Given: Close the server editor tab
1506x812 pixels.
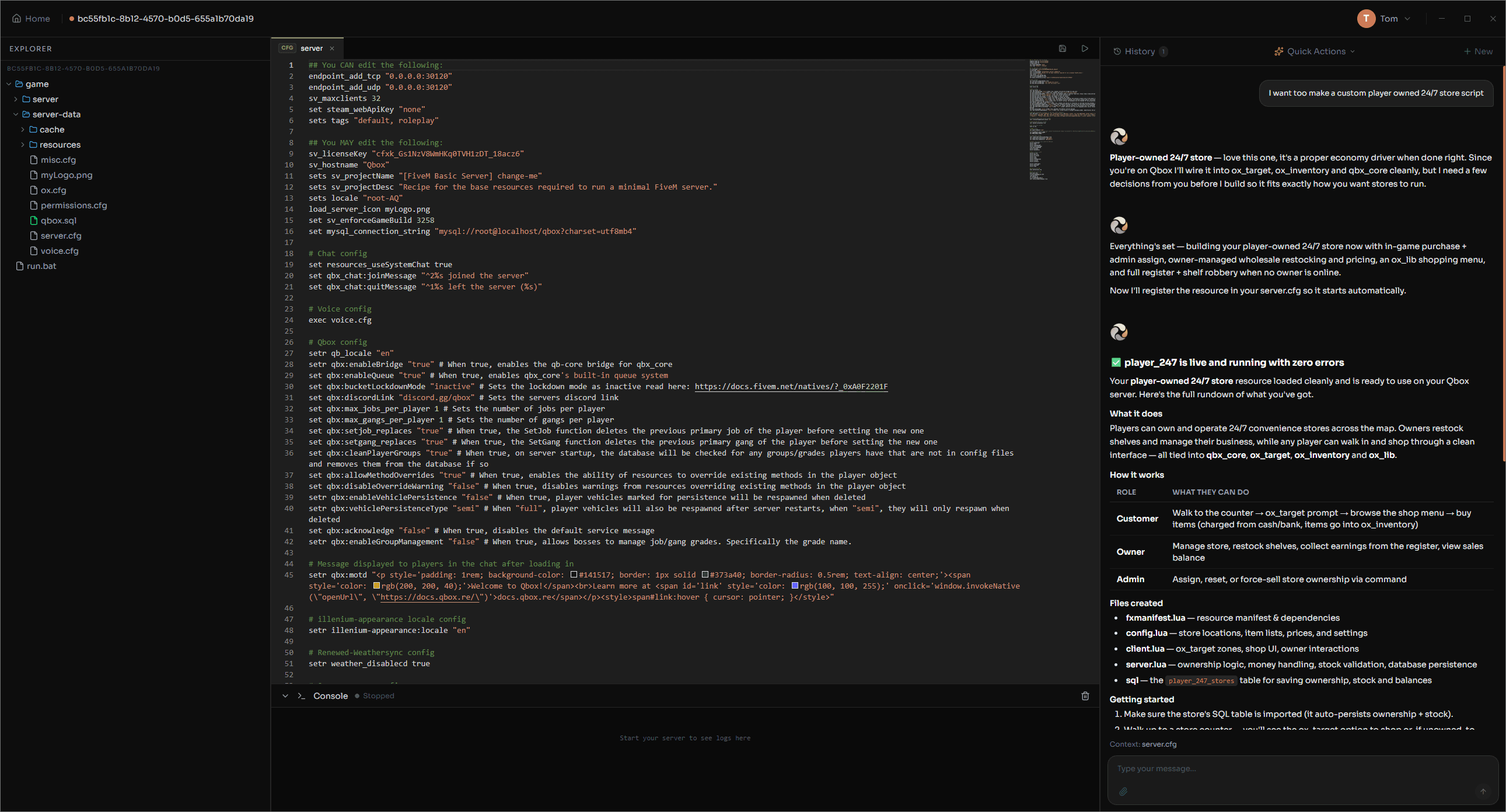Looking at the screenshot, I should [x=331, y=48].
